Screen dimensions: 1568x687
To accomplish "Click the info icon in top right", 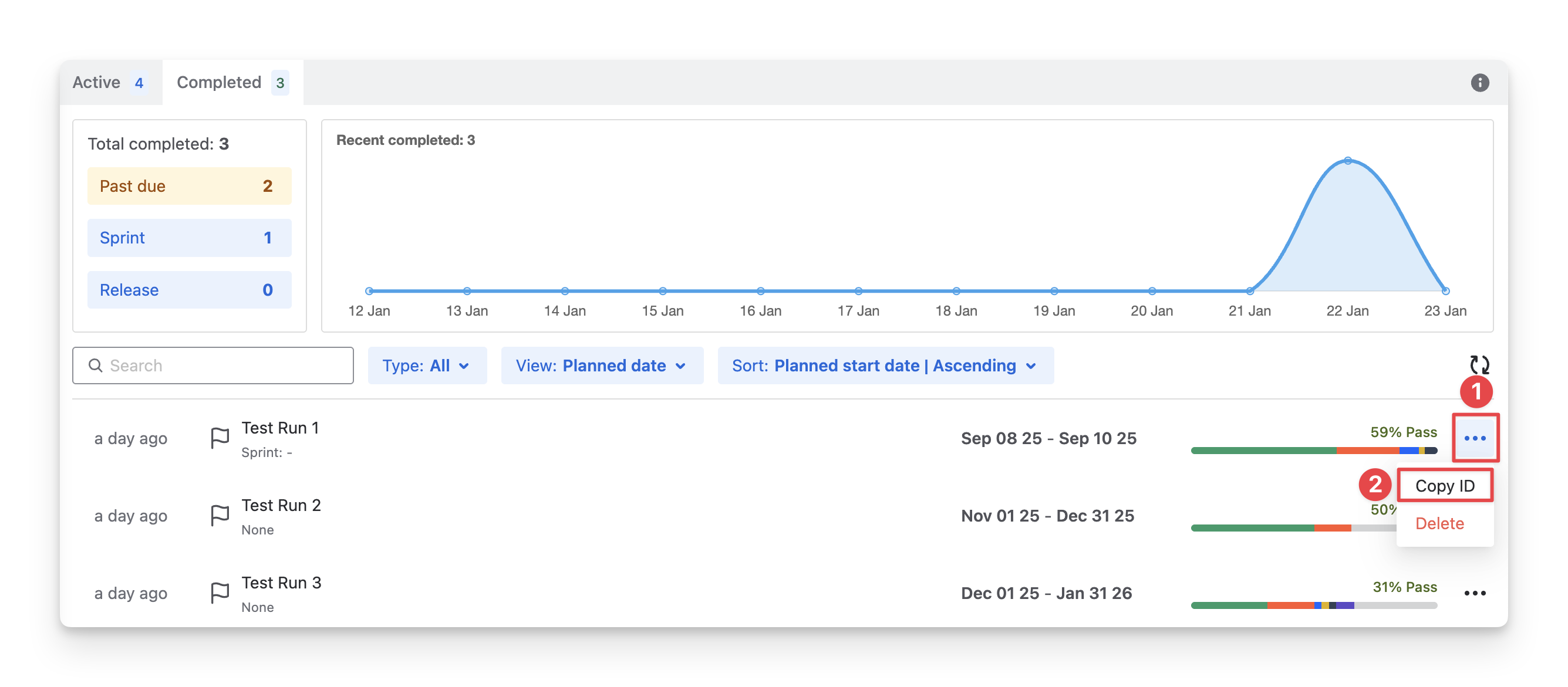I will (1479, 83).
